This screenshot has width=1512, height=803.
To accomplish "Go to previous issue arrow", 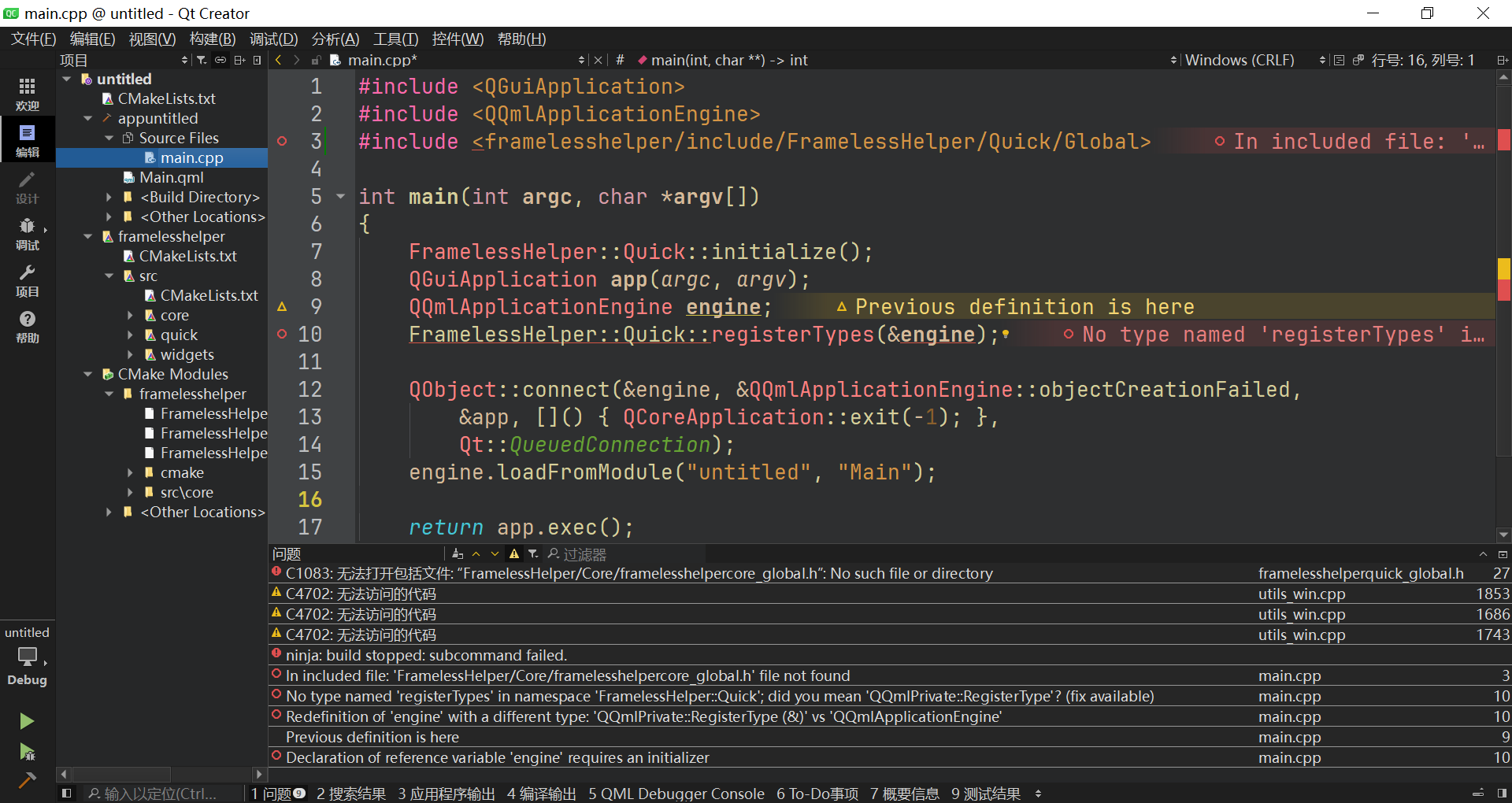I will point(476,554).
